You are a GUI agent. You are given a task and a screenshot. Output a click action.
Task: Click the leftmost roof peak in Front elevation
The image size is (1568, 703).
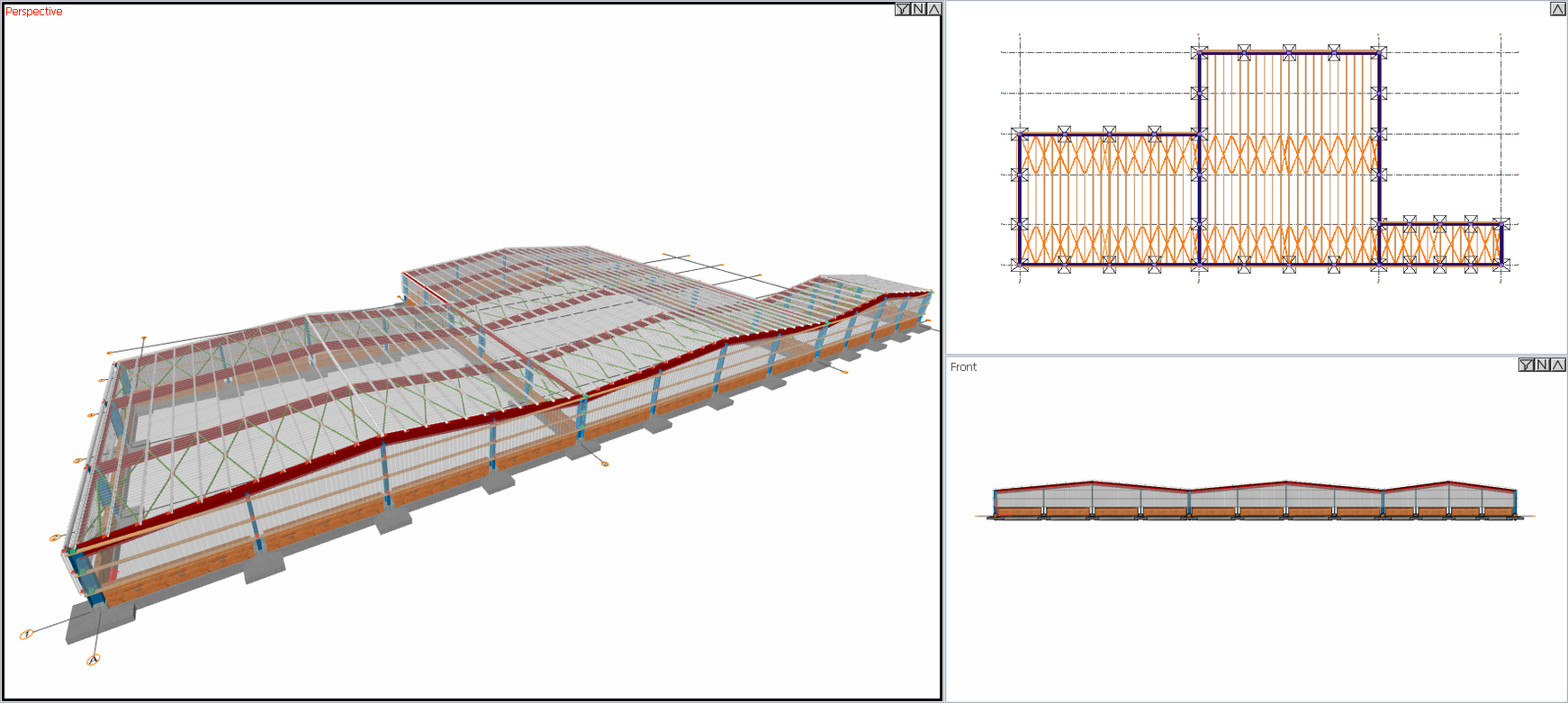(x=1093, y=482)
